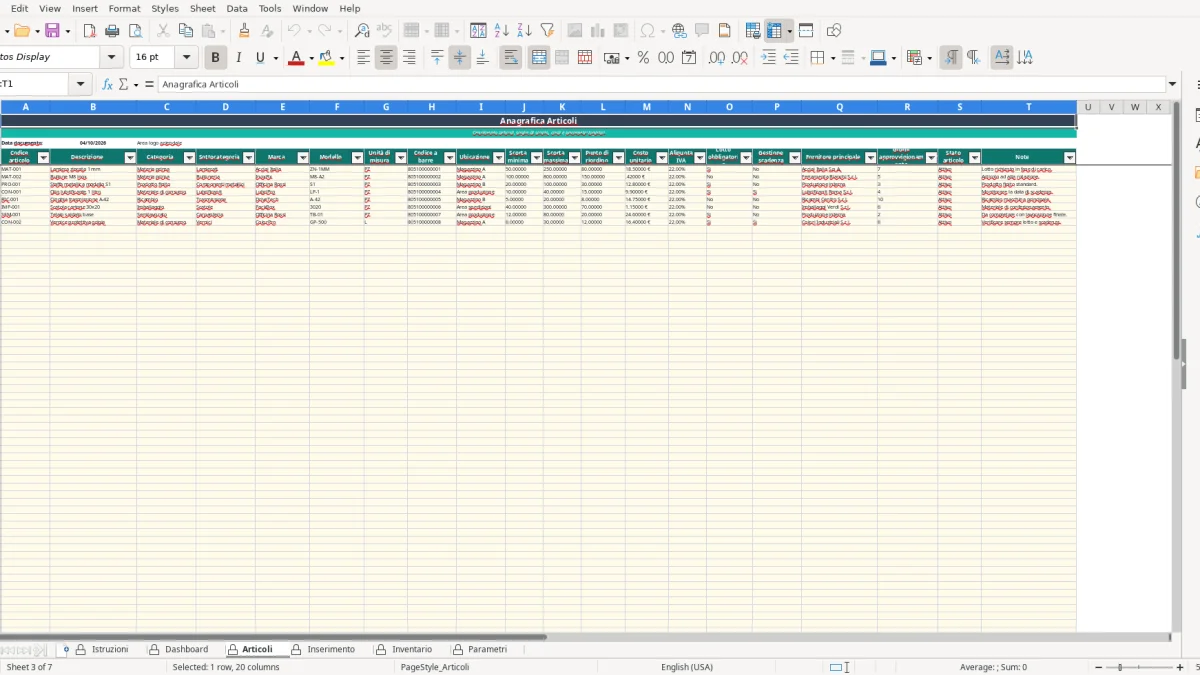Increase the cell indent
Image resolution: width=1200 pixels, height=675 pixels.
pos(768,58)
